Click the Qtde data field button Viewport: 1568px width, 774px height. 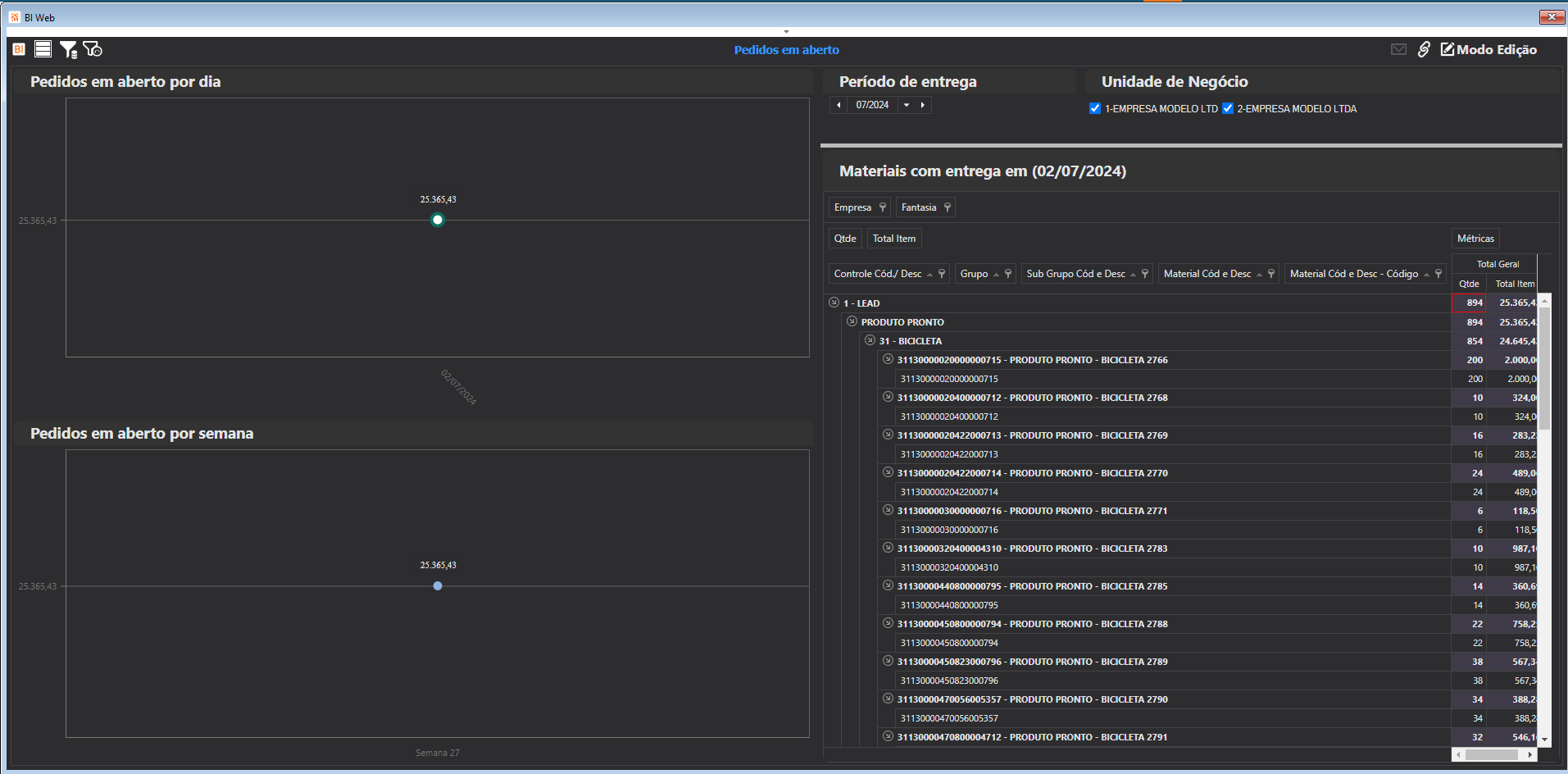(x=845, y=239)
